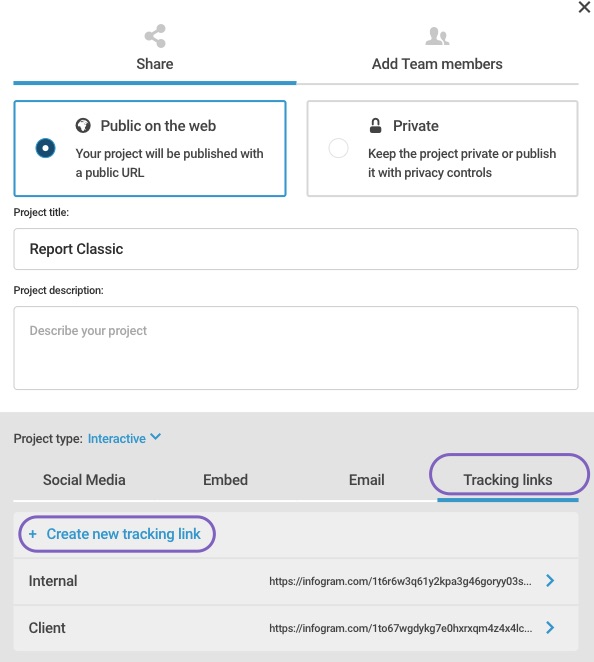Focus the Project title field
This screenshot has width=594, height=662.
click(x=296, y=249)
